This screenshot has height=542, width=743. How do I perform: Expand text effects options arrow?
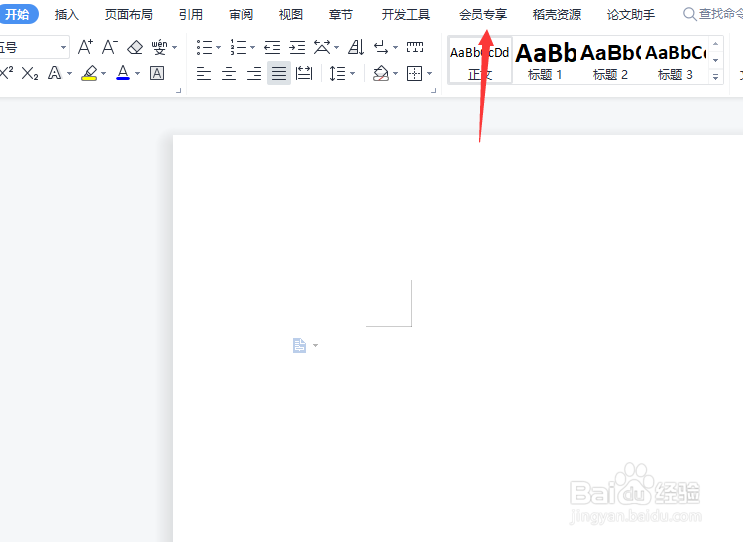[70, 73]
